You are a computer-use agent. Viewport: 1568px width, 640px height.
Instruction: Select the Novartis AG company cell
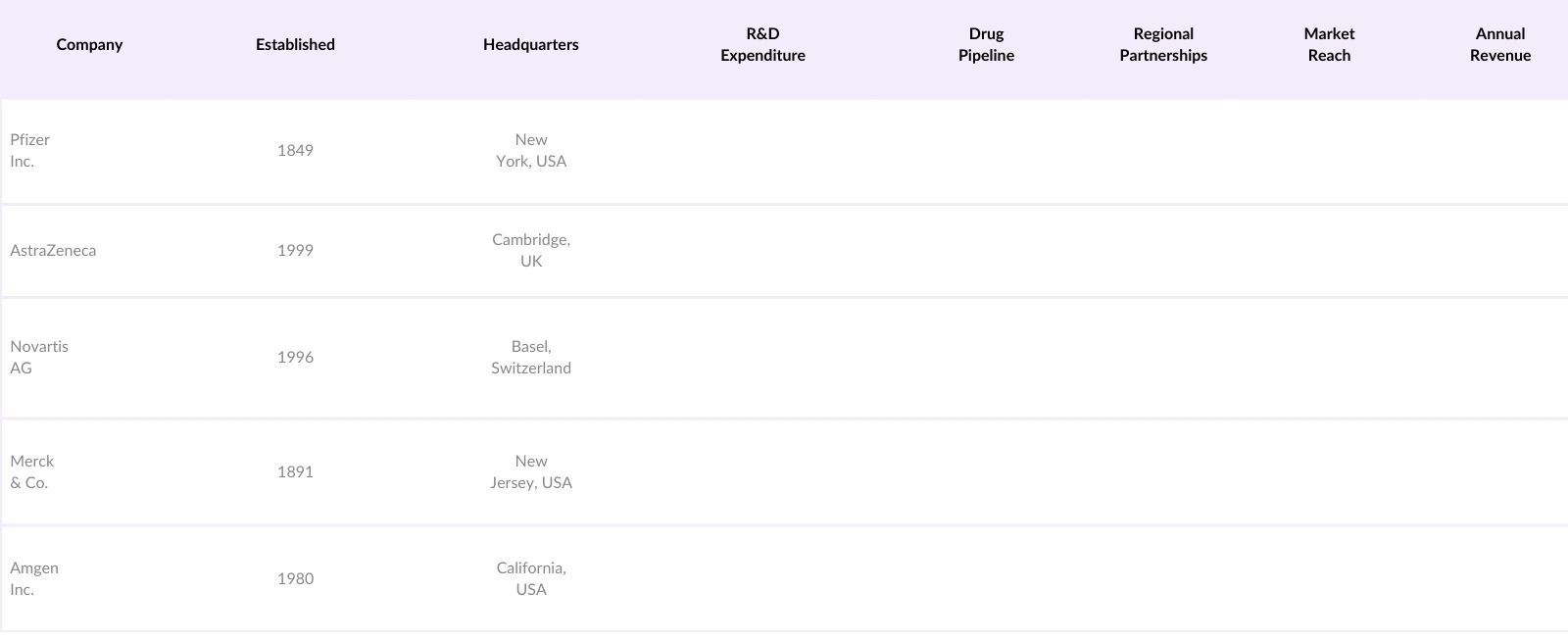click(x=39, y=358)
